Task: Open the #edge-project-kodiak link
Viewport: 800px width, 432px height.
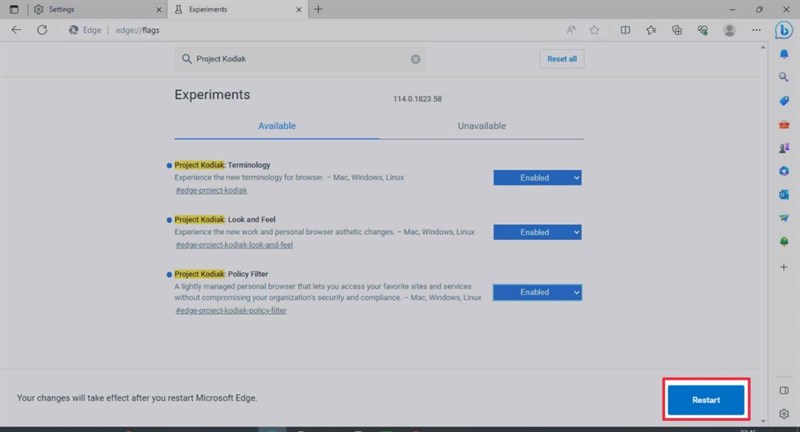Action: 211,190
